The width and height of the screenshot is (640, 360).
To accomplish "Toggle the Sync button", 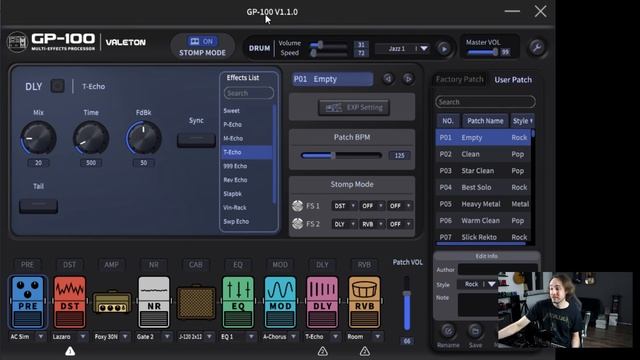I will pos(196,140).
